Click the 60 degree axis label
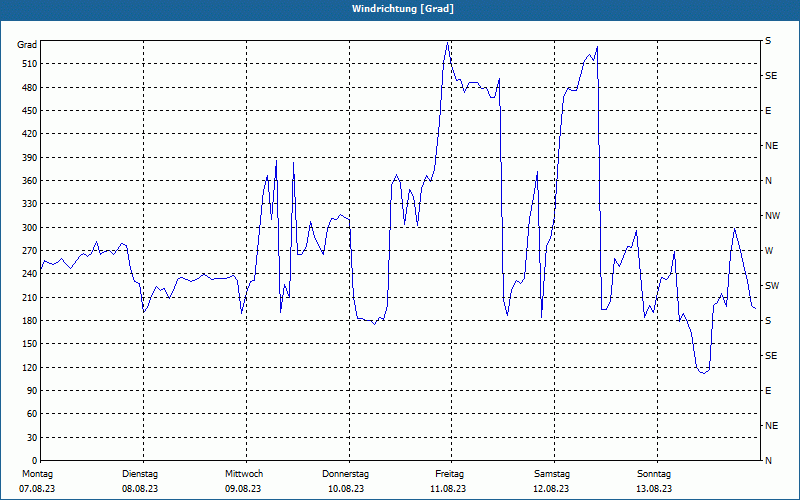The width and height of the screenshot is (800, 500). [32, 414]
